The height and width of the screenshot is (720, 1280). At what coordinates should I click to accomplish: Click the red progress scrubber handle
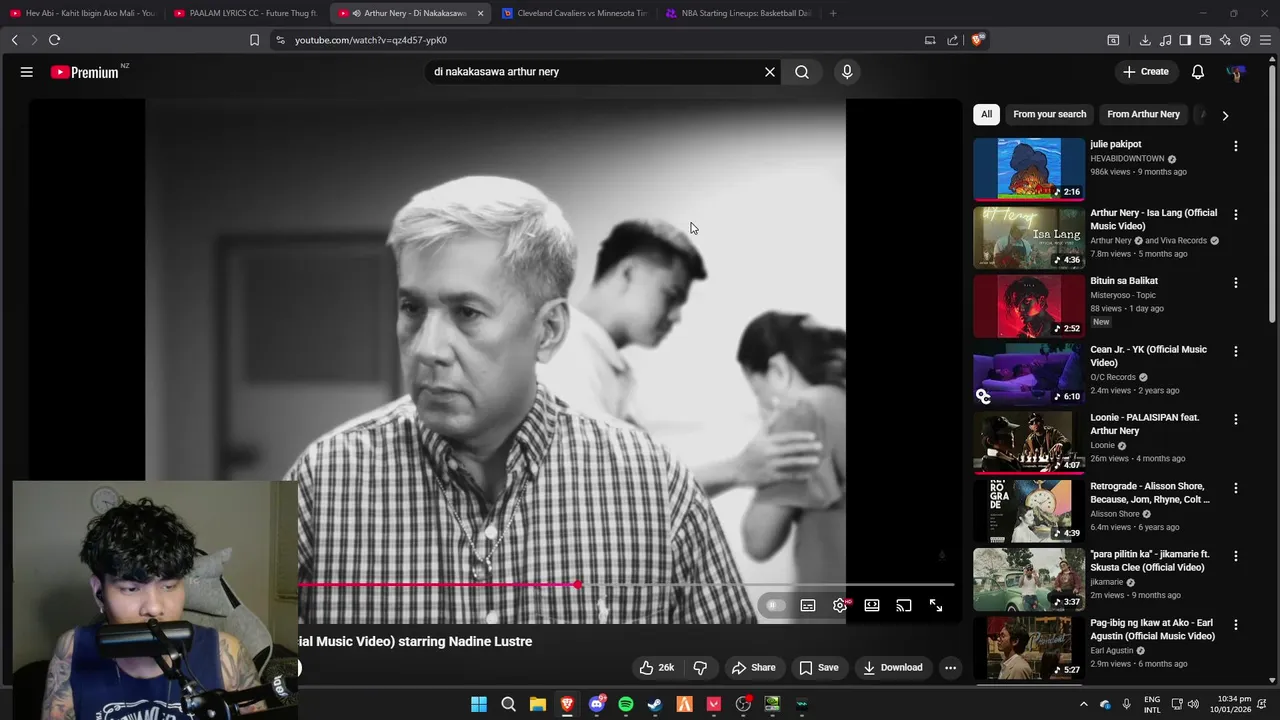578,585
